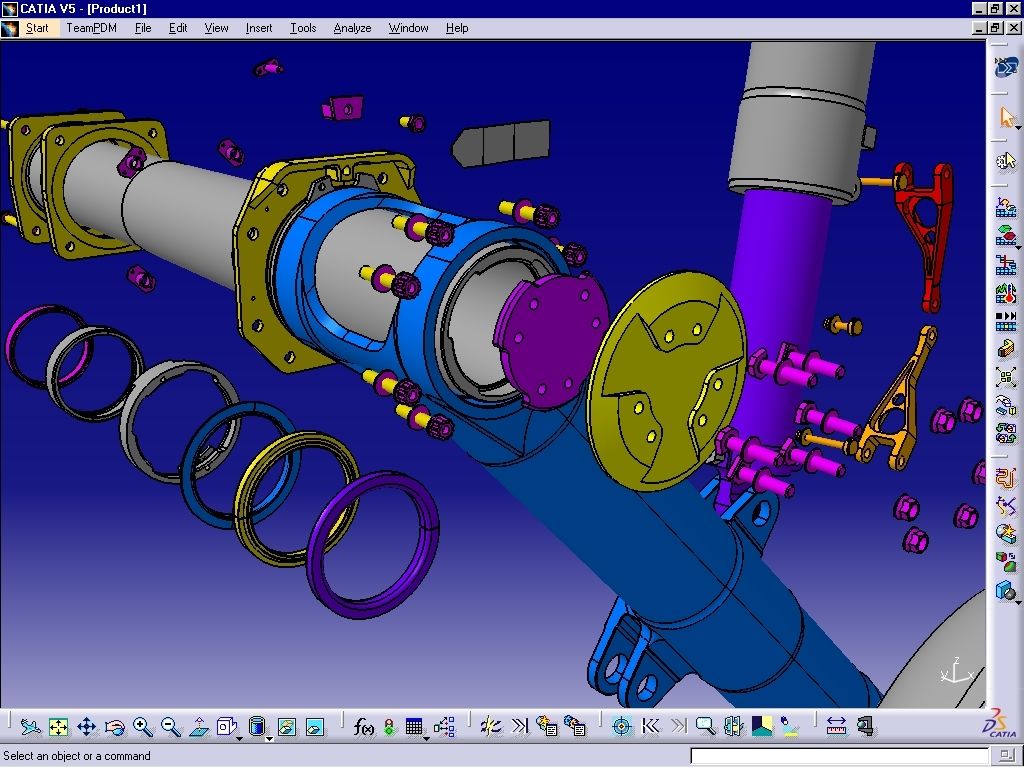The width and height of the screenshot is (1024, 768).
Task: Expand the view mode cylinder dropdown arrow
Action: 268,738
